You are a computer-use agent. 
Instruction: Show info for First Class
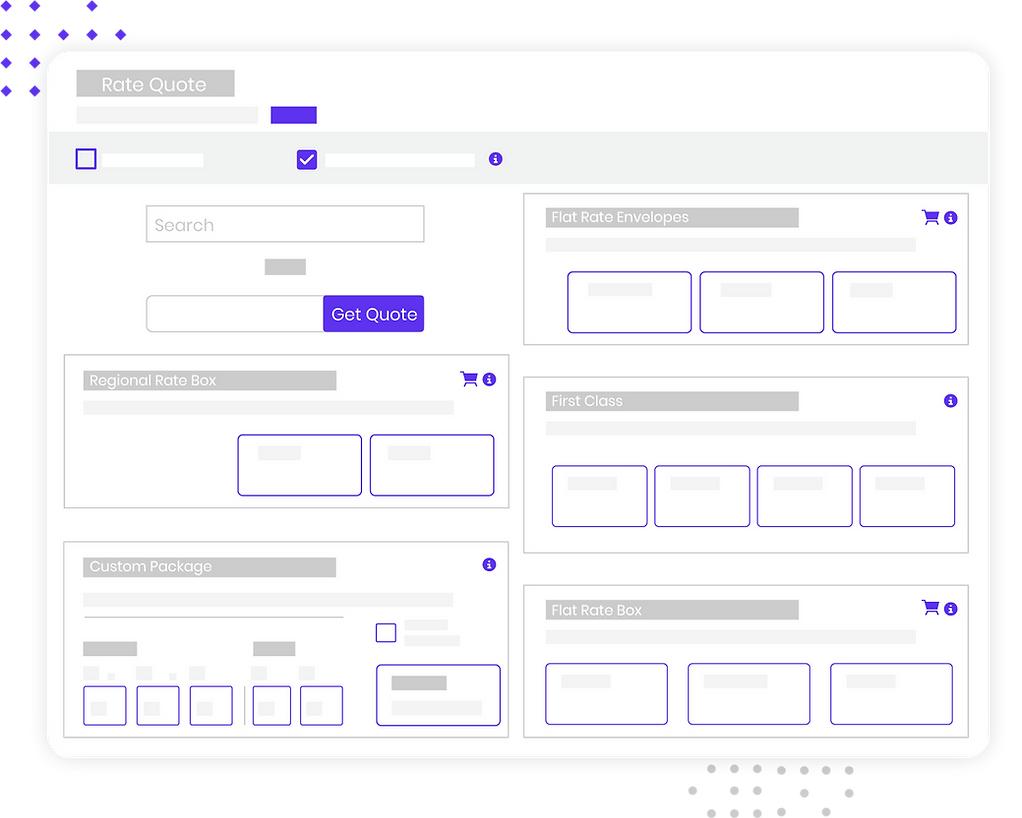pyautogui.click(x=950, y=401)
